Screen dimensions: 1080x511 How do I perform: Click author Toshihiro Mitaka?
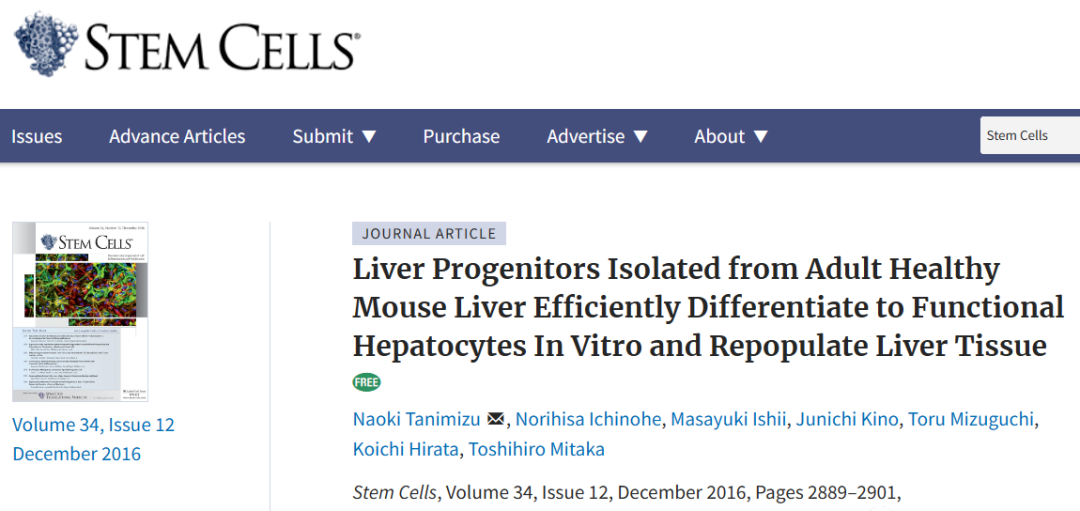[537, 449]
